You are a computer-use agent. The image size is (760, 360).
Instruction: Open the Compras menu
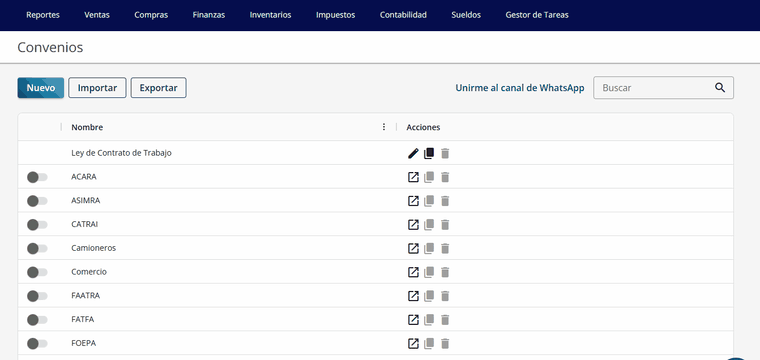coord(151,15)
